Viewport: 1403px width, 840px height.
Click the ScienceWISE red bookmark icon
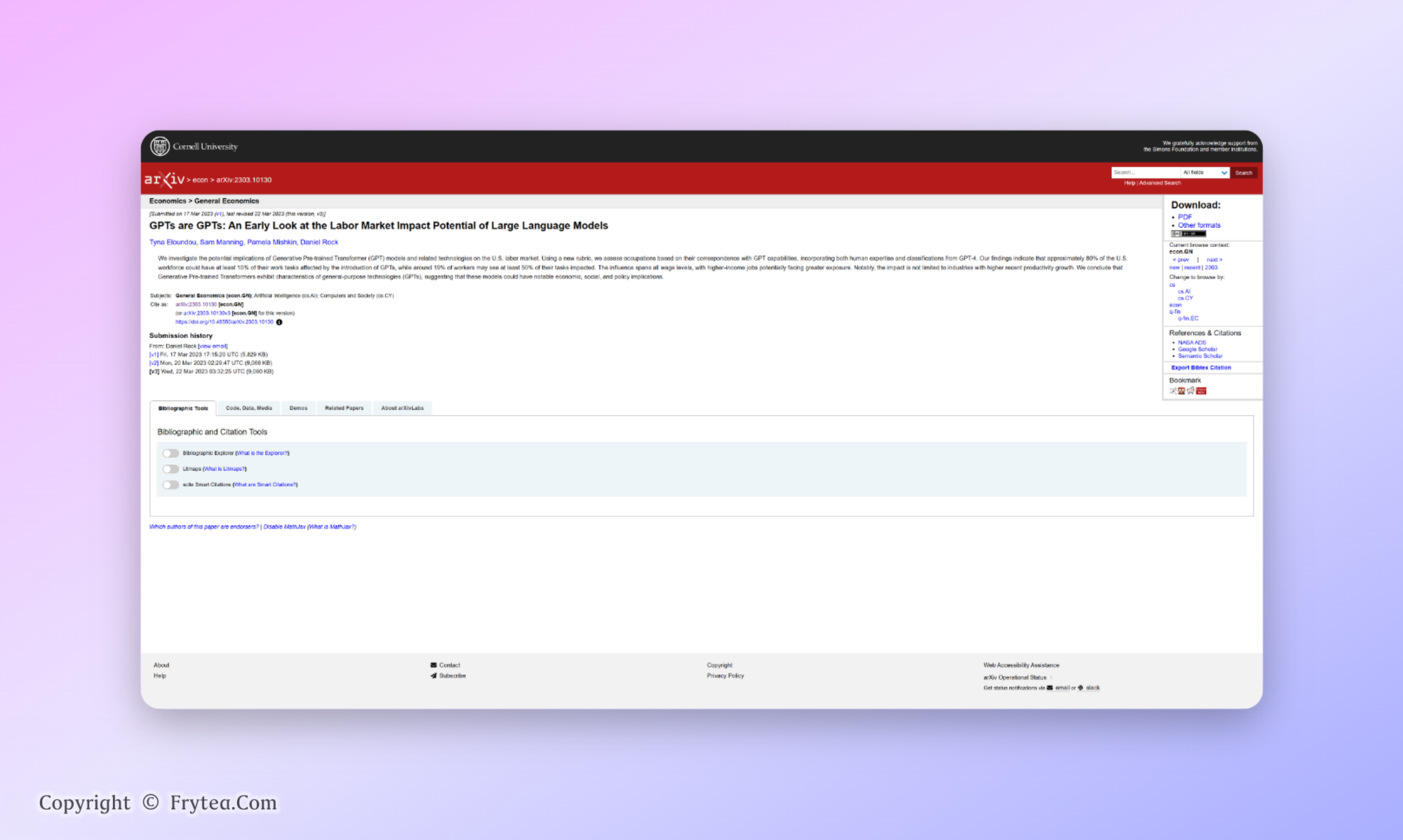point(1201,391)
